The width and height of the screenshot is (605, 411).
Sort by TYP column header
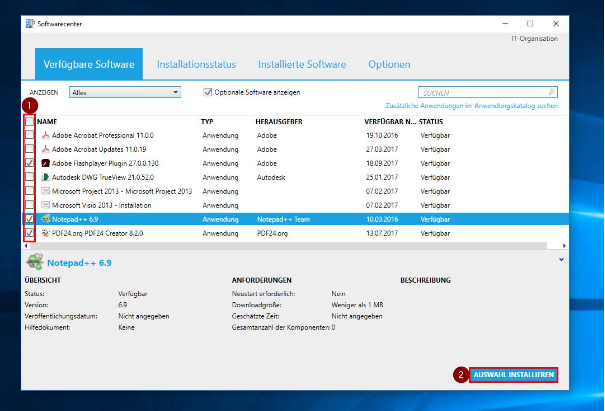click(207, 122)
